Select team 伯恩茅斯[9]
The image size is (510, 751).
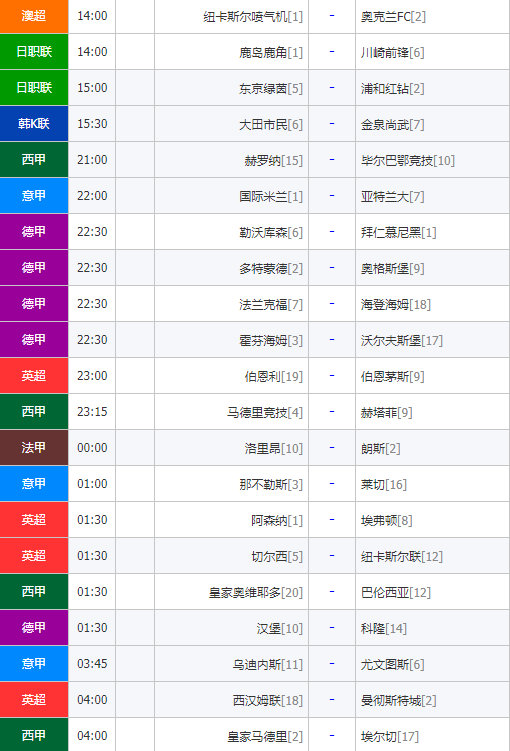coord(393,376)
